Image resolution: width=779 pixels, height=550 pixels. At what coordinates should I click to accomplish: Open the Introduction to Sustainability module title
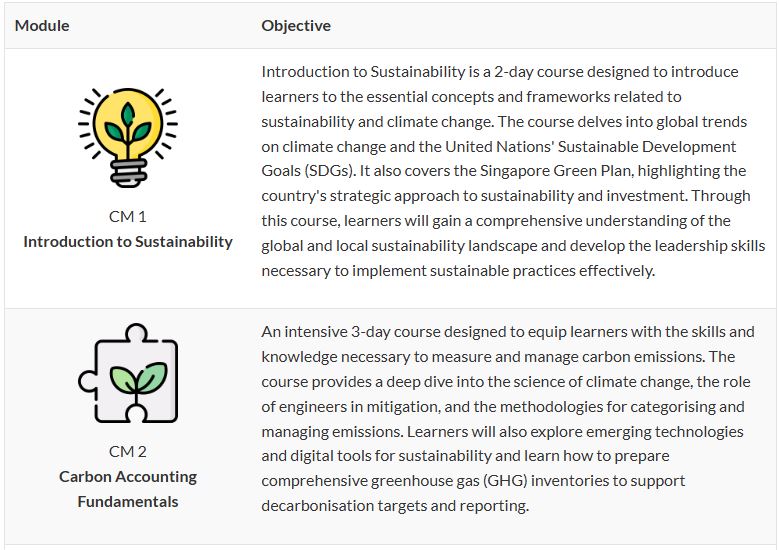coord(128,241)
